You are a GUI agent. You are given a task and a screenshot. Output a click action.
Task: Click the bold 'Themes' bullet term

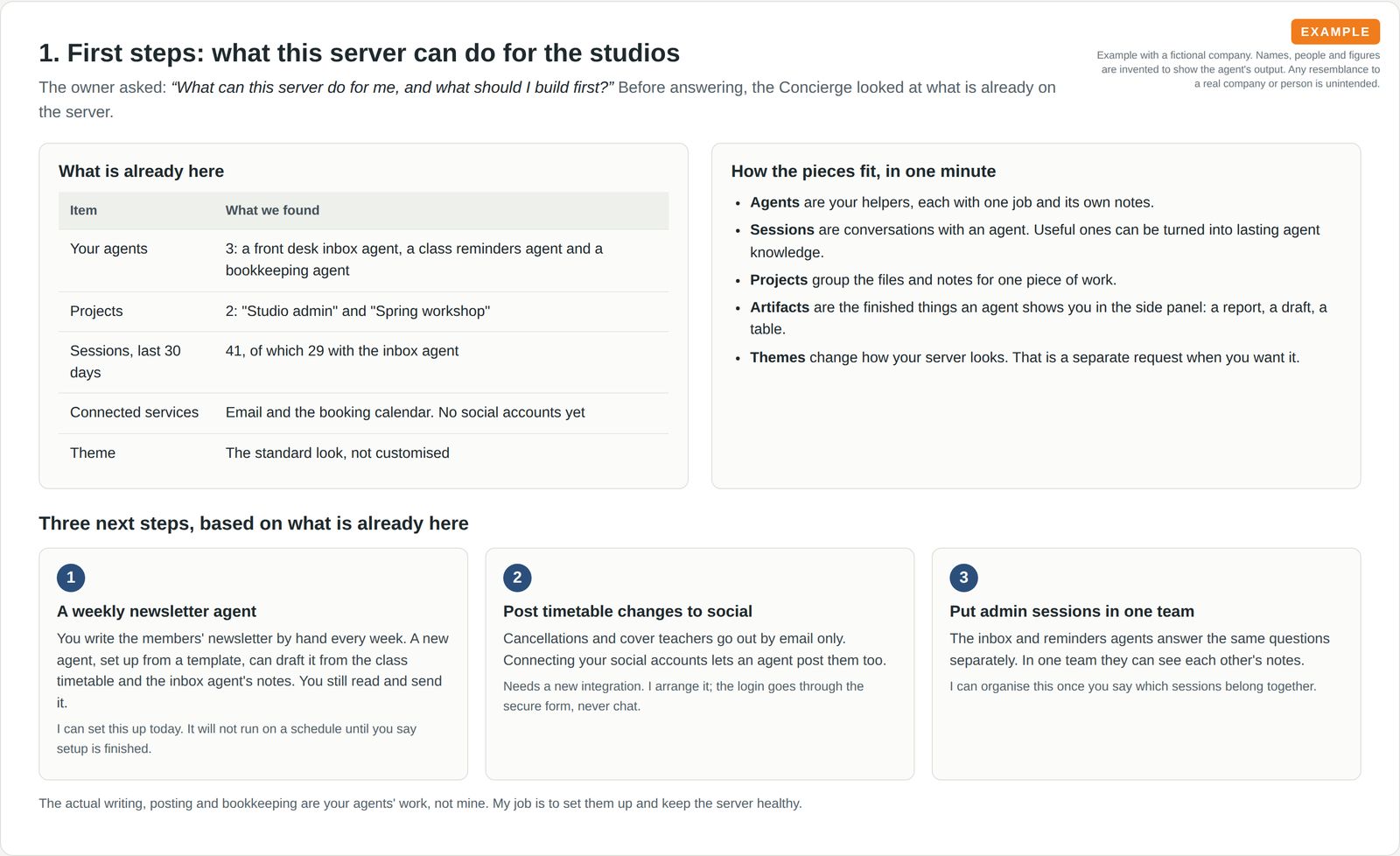pyautogui.click(x=777, y=357)
